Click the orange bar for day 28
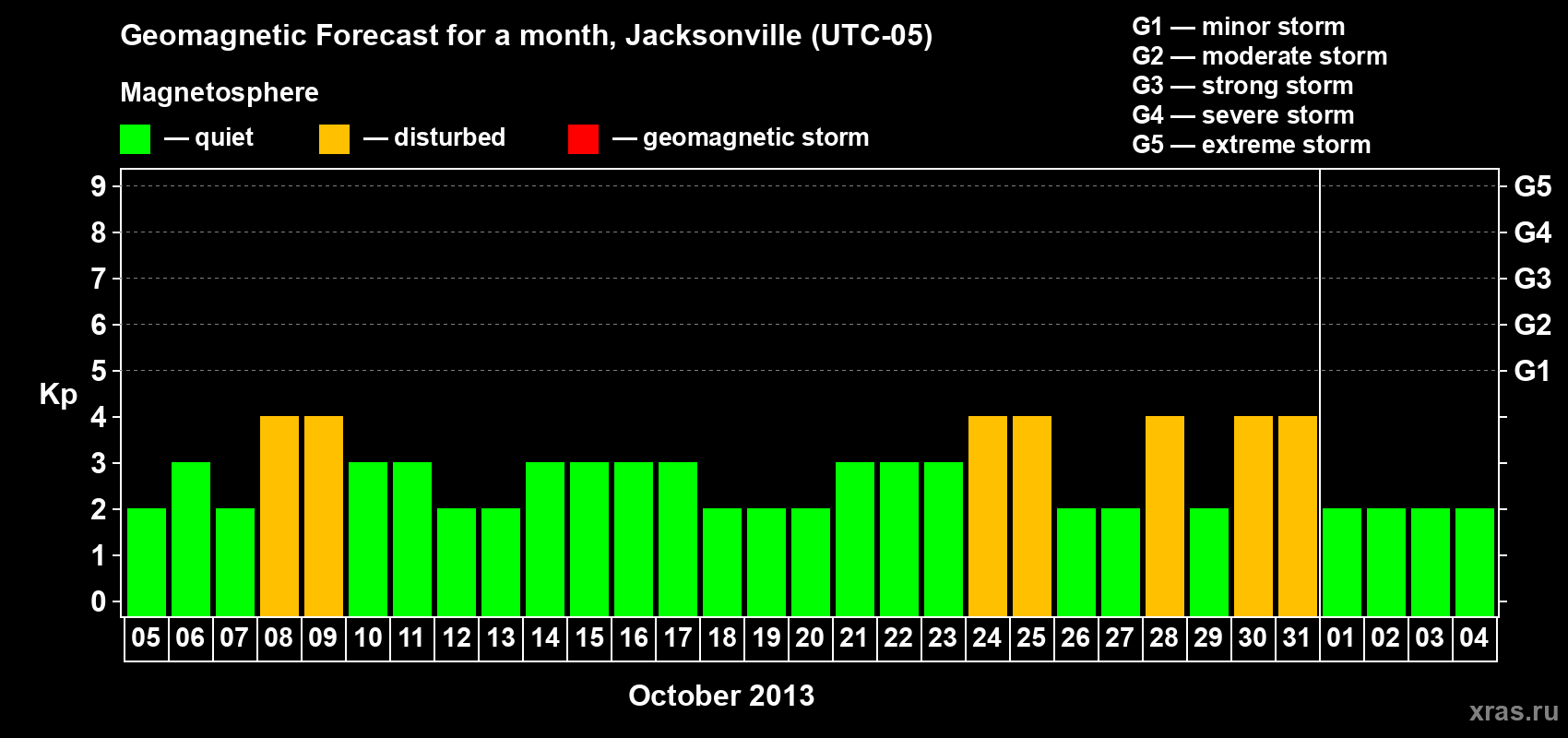Viewport: 1568px width, 738px height. [1165, 516]
